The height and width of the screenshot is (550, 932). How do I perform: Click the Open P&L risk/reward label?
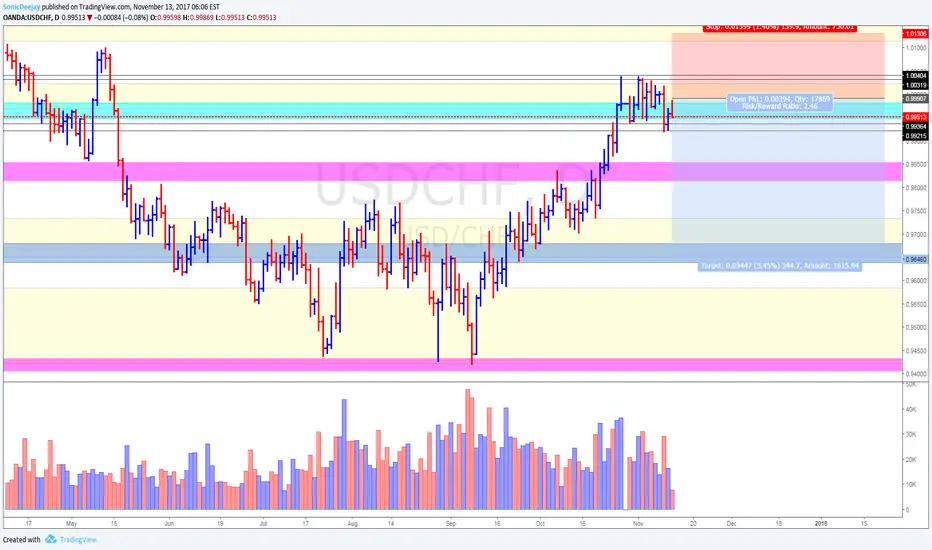780,102
